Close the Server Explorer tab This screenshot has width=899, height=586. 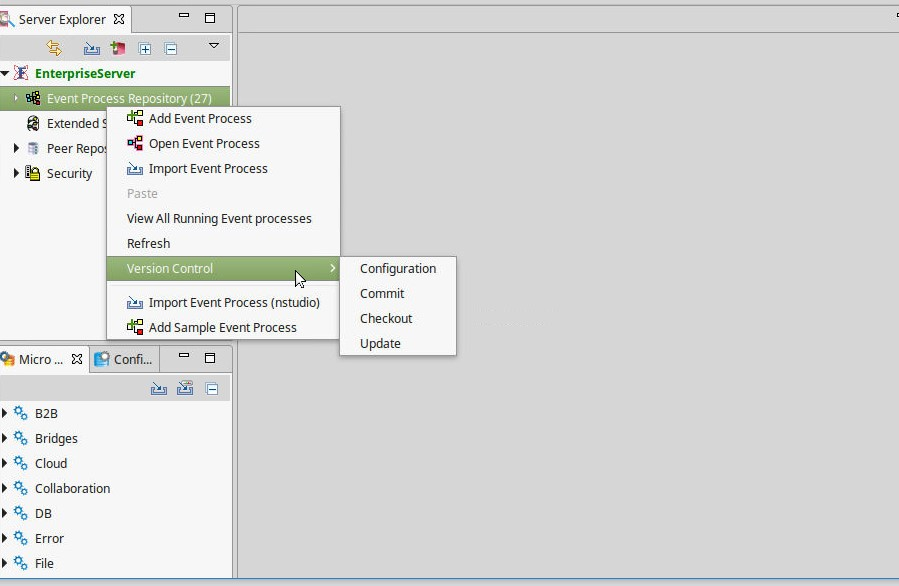119,19
